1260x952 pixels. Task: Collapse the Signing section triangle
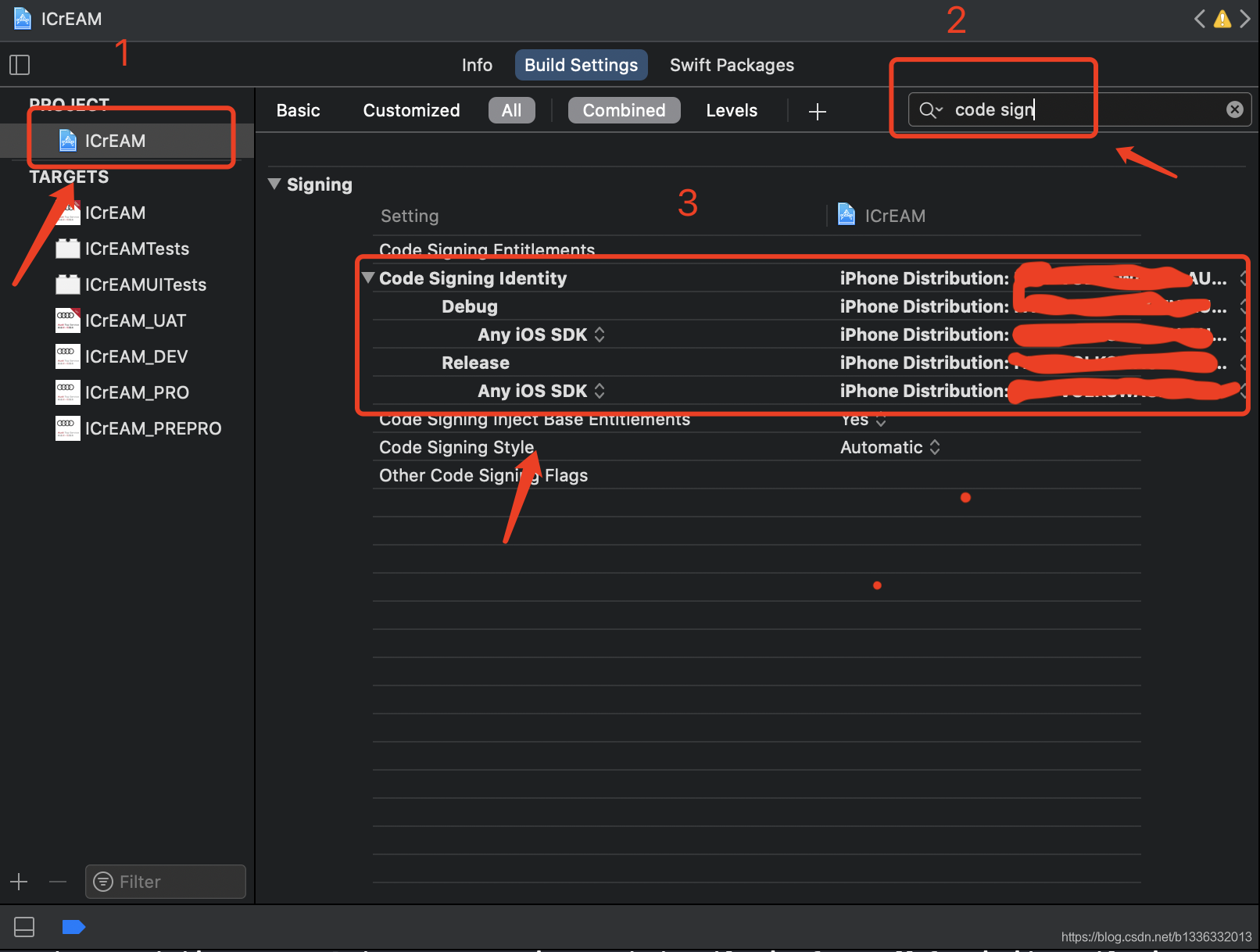click(274, 184)
